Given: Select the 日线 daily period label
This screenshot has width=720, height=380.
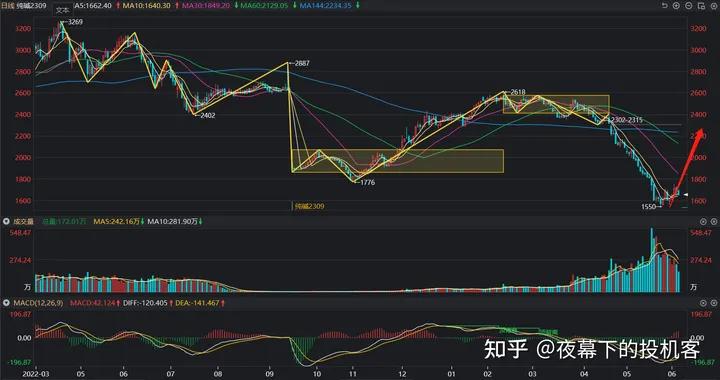Looking at the screenshot, I should click(x=8, y=6).
